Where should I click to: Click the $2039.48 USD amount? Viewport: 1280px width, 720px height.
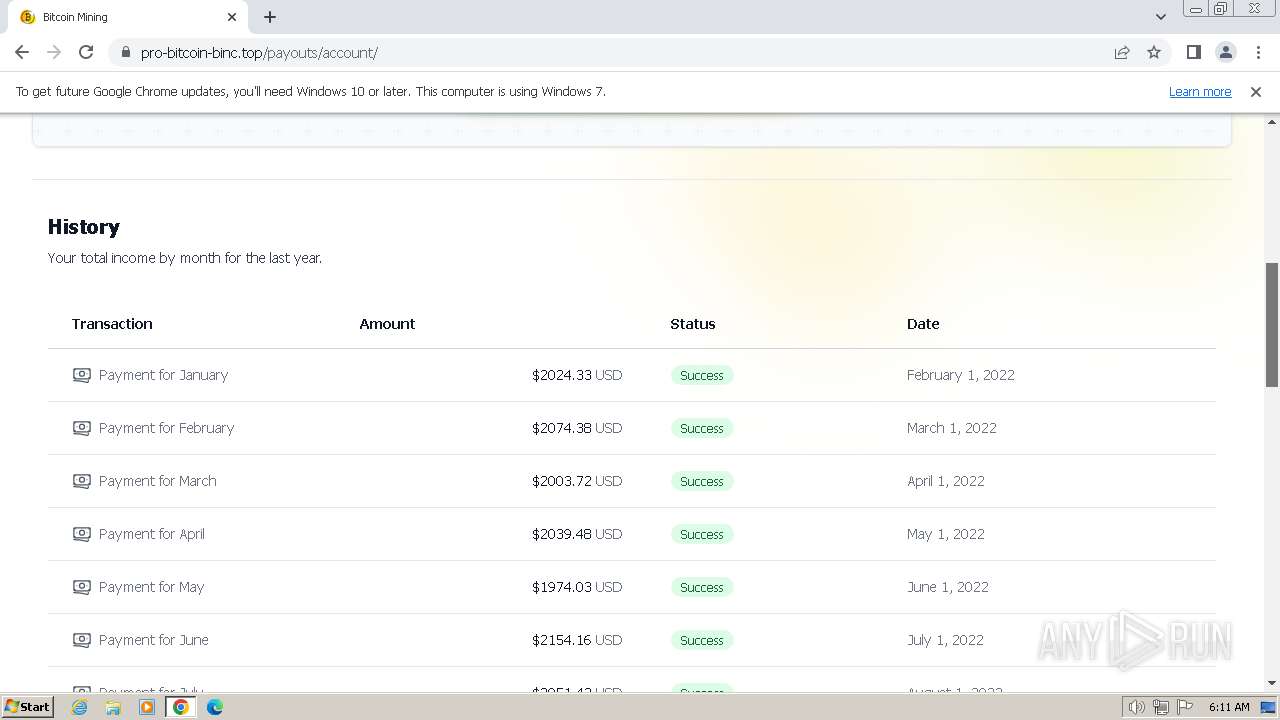tap(577, 534)
